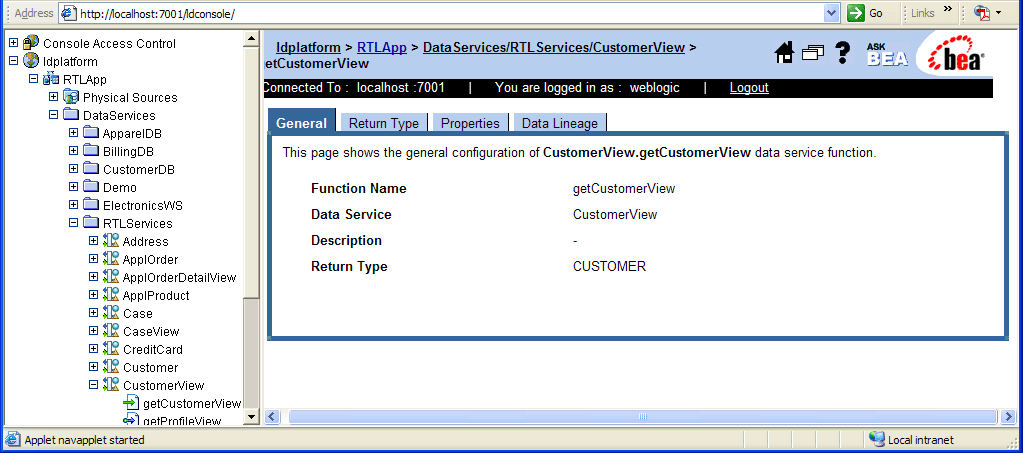Collapse the RTLServices folder node

click(x=74, y=223)
